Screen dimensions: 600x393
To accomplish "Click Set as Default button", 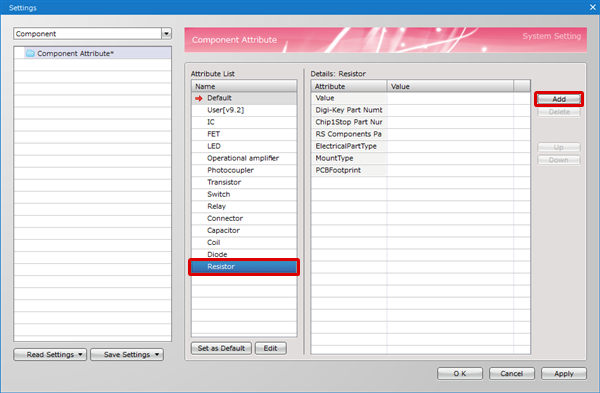I will pos(221,348).
